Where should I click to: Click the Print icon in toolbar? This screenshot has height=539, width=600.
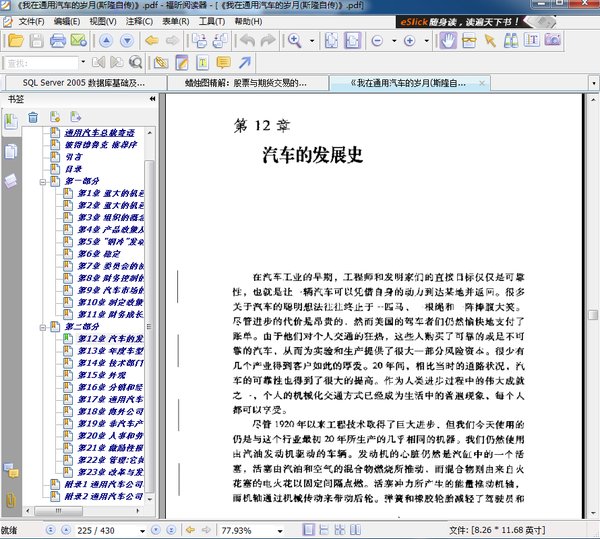[58, 41]
